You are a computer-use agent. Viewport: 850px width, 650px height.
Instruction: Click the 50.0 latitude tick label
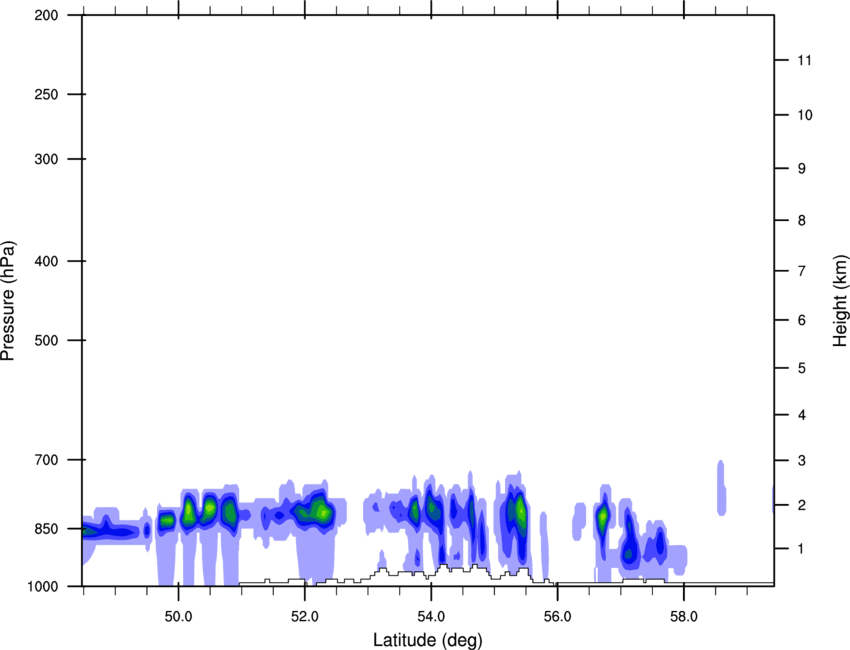pos(178,617)
